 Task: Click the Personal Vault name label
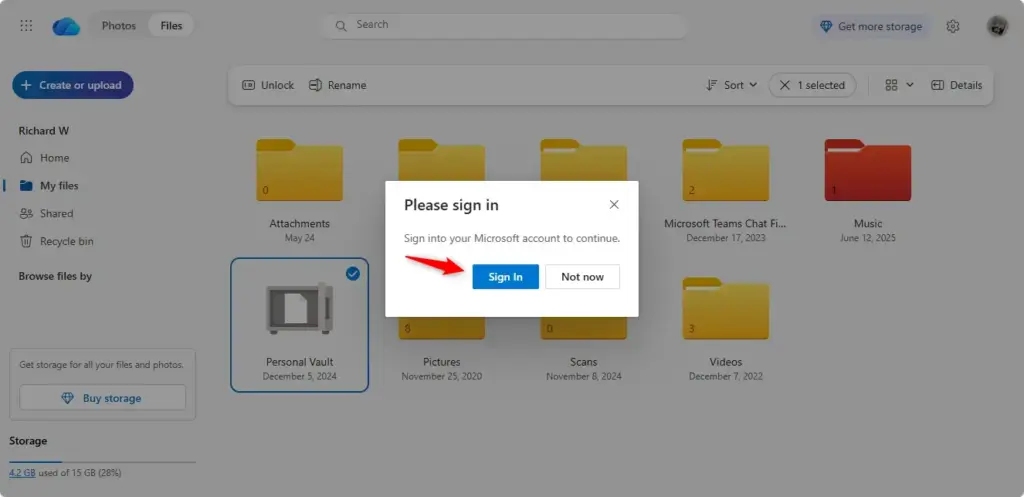click(299, 362)
